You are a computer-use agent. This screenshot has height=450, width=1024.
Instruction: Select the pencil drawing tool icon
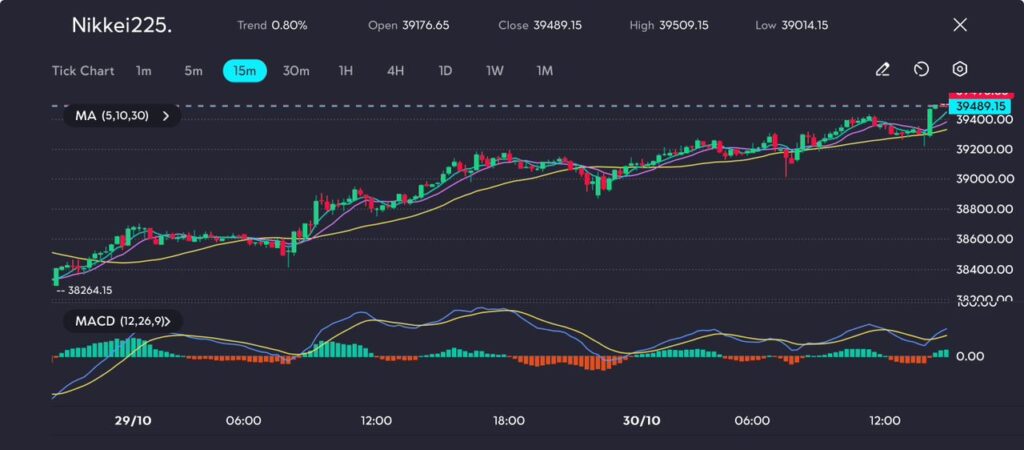(x=882, y=70)
